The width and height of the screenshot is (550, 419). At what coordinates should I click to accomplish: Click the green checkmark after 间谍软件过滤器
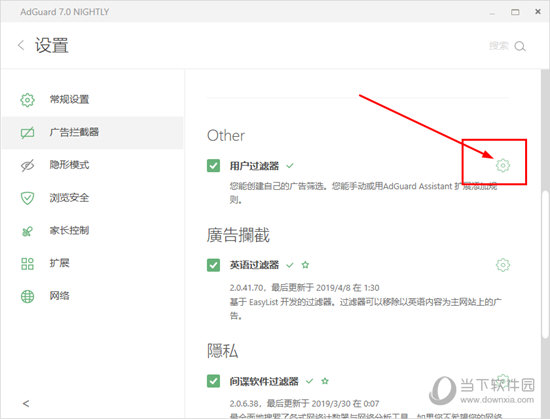[309, 381]
